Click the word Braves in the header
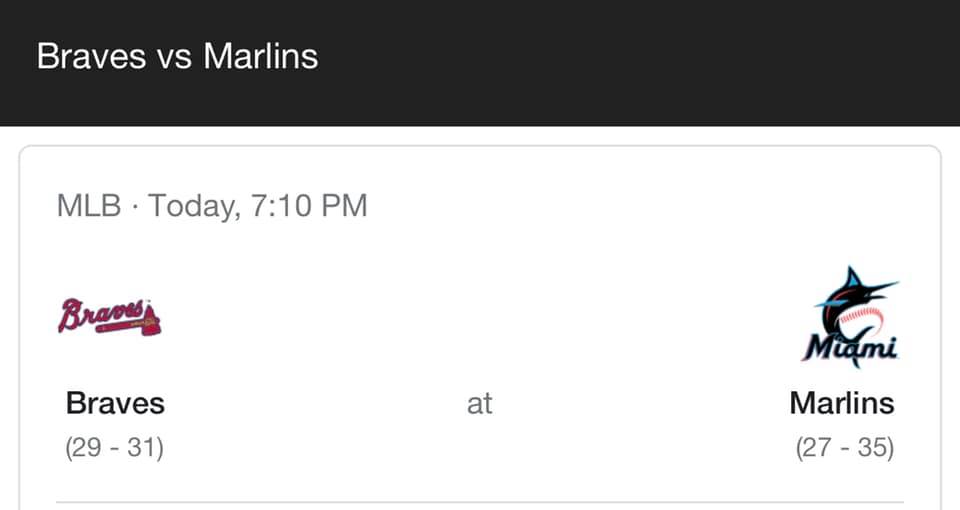This screenshot has height=510, width=960. click(91, 56)
